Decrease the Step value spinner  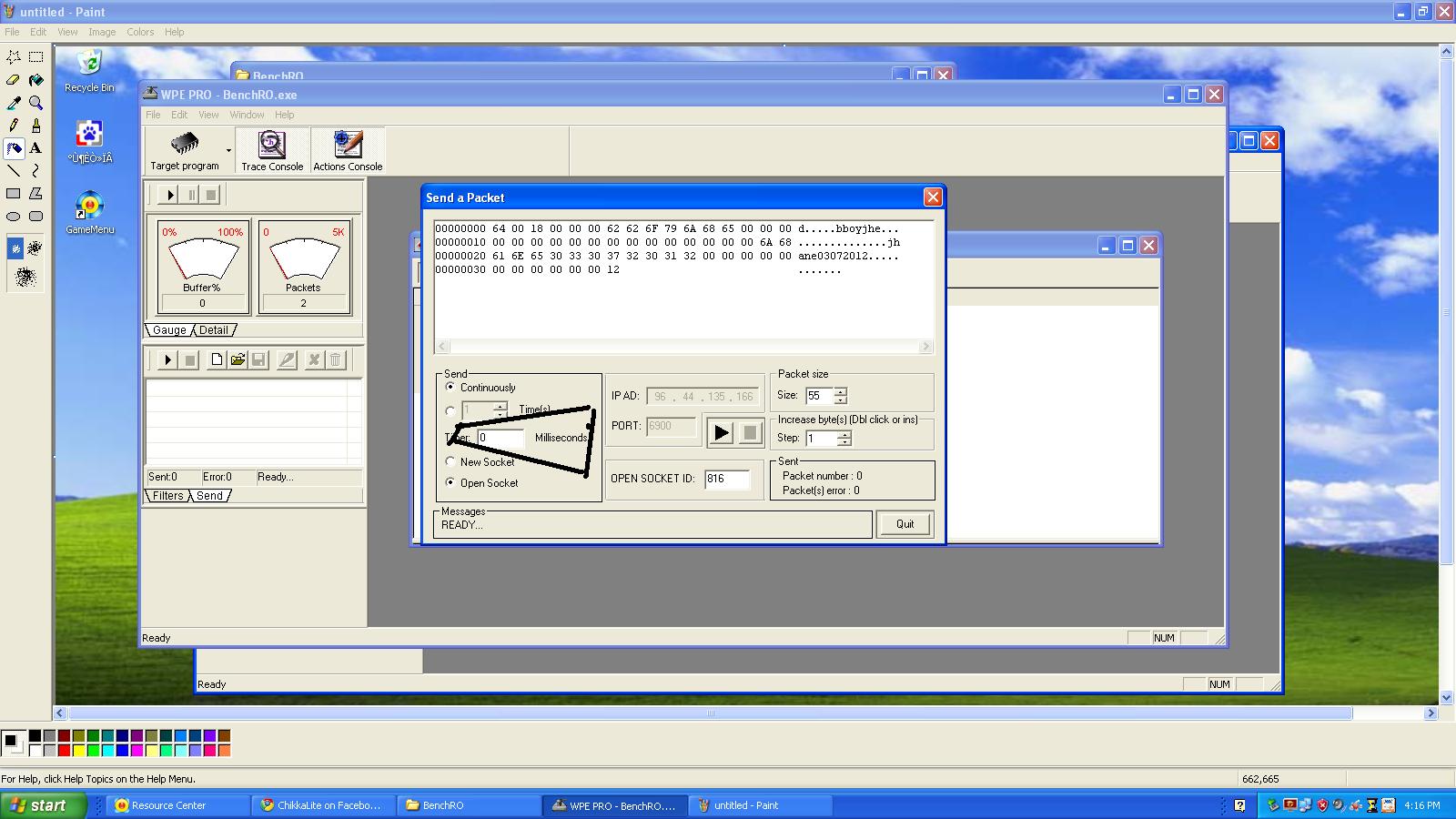pyautogui.click(x=844, y=442)
